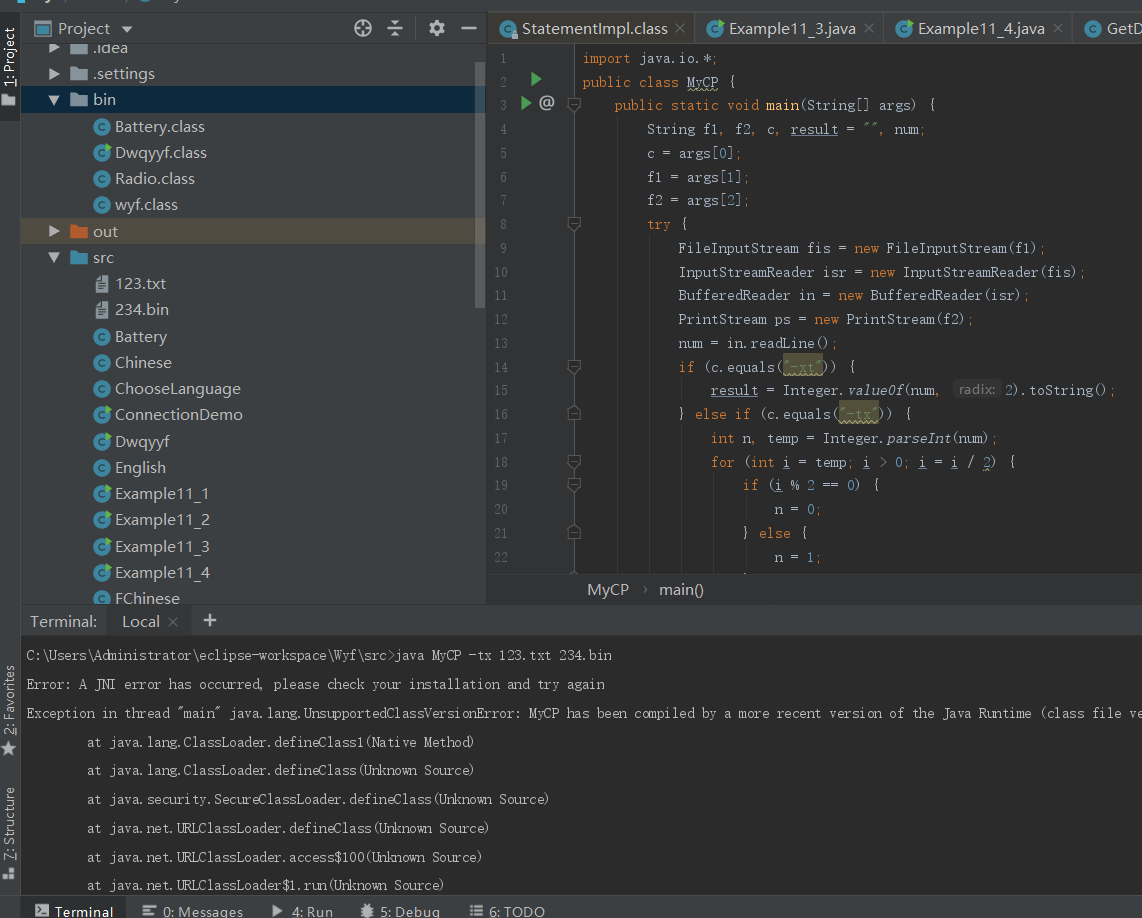Close Example11_4.java tab
Image resolution: width=1142 pixels, height=918 pixels.
pos(1058,28)
